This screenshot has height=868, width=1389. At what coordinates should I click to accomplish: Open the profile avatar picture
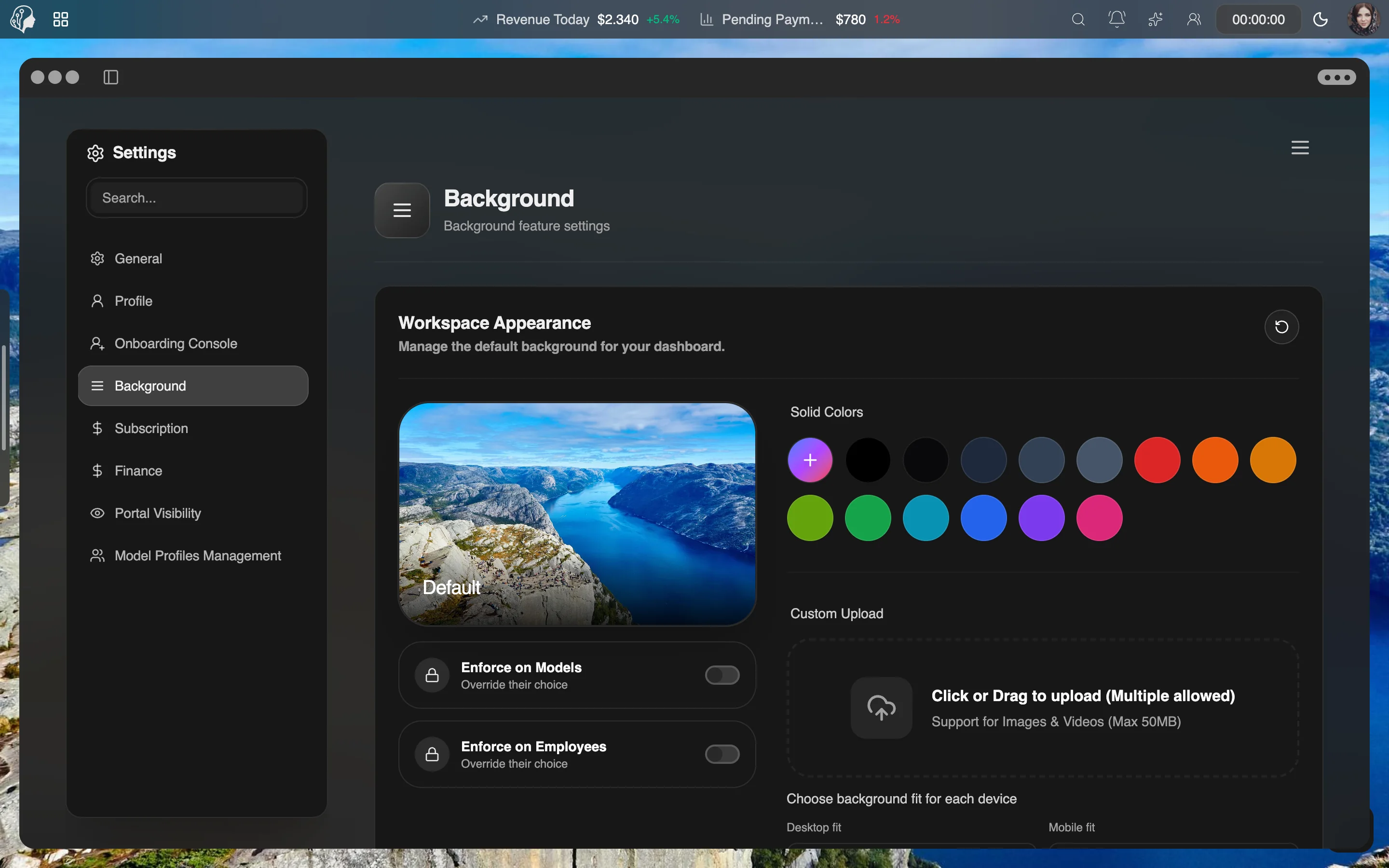1363,19
